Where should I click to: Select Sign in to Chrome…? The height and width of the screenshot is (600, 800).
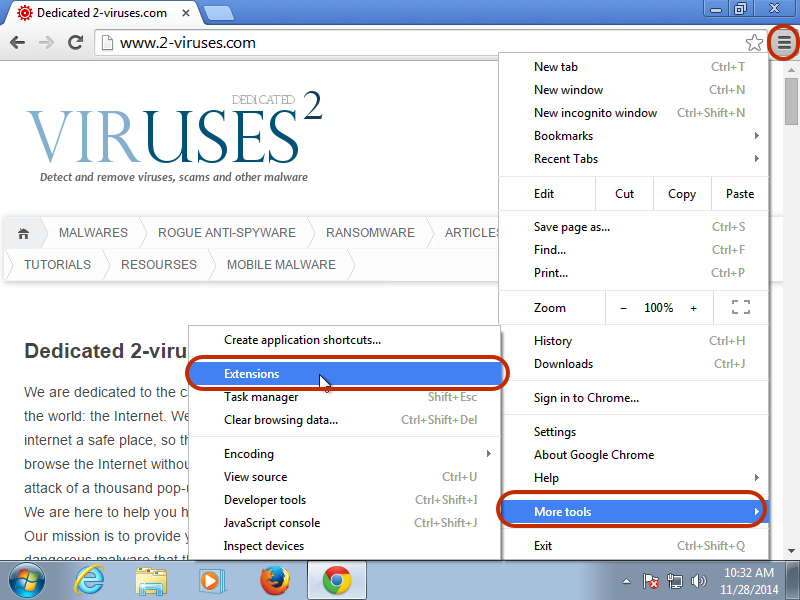point(634,397)
